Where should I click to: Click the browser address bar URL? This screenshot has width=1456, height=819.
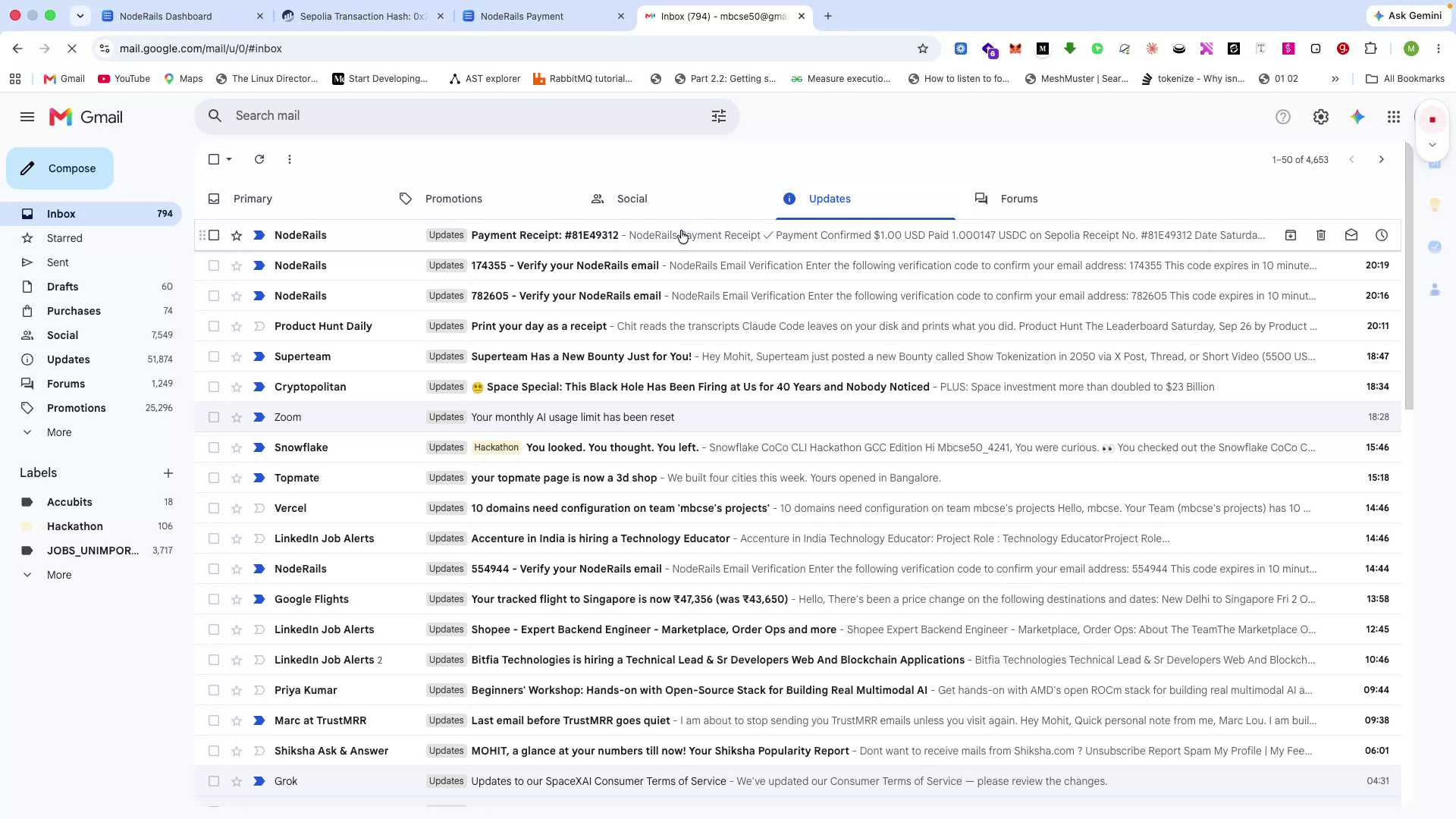tap(200, 49)
